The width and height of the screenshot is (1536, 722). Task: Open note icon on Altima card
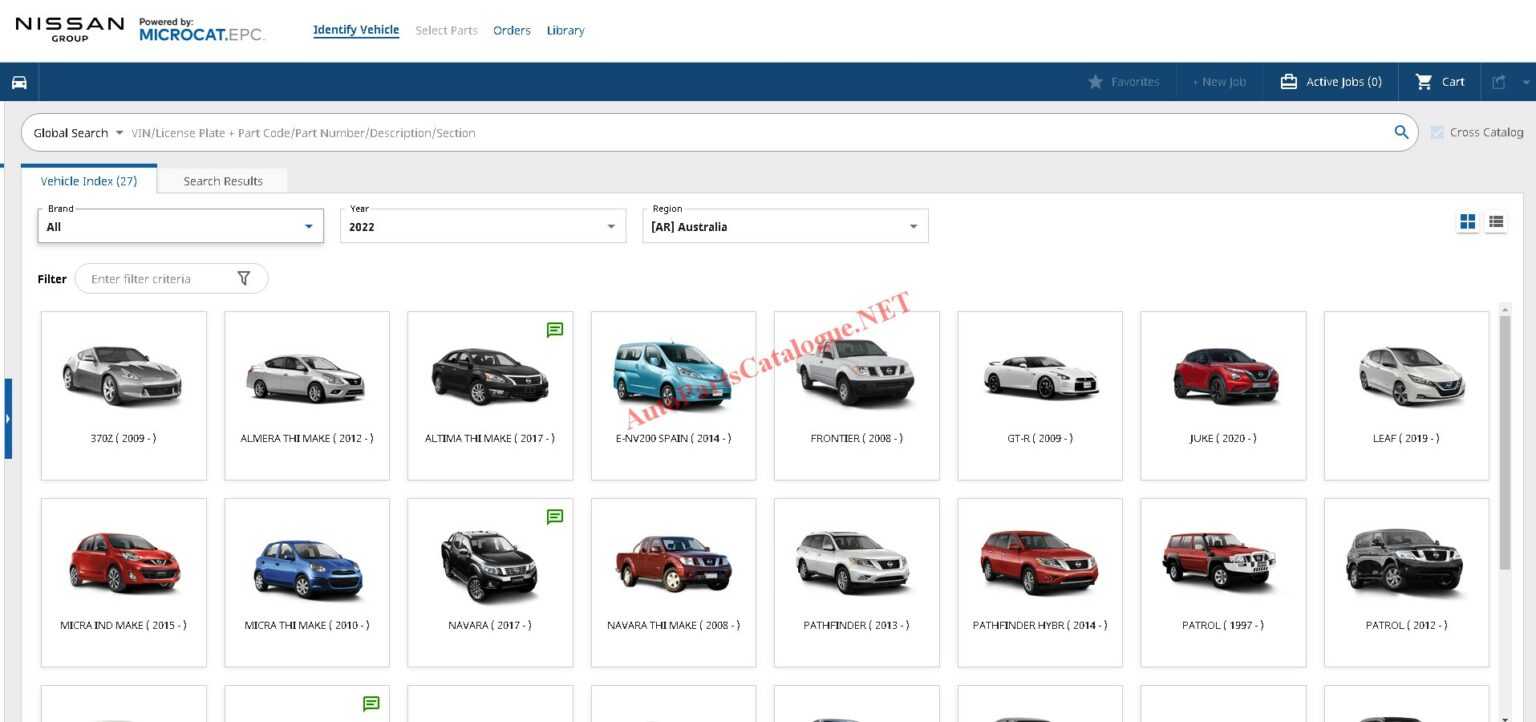coord(555,329)
